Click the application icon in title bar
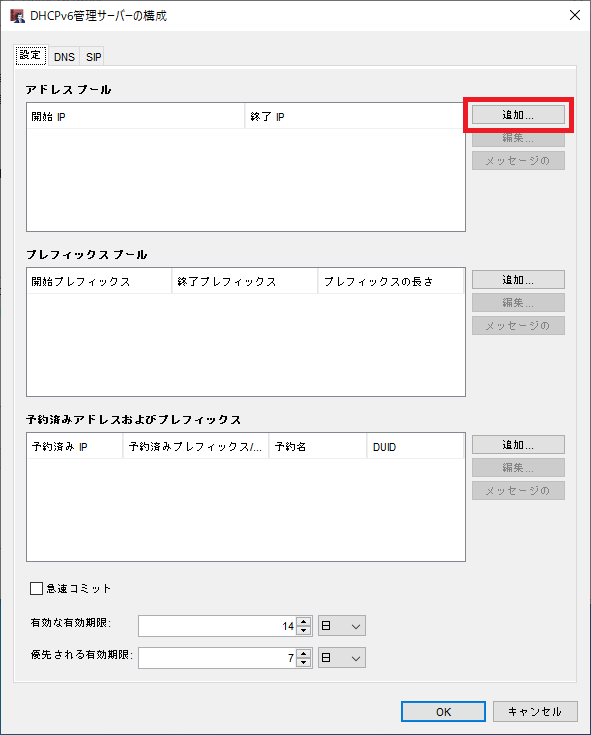The height and width of the screenshot is (735, 591). pos(17,16)
